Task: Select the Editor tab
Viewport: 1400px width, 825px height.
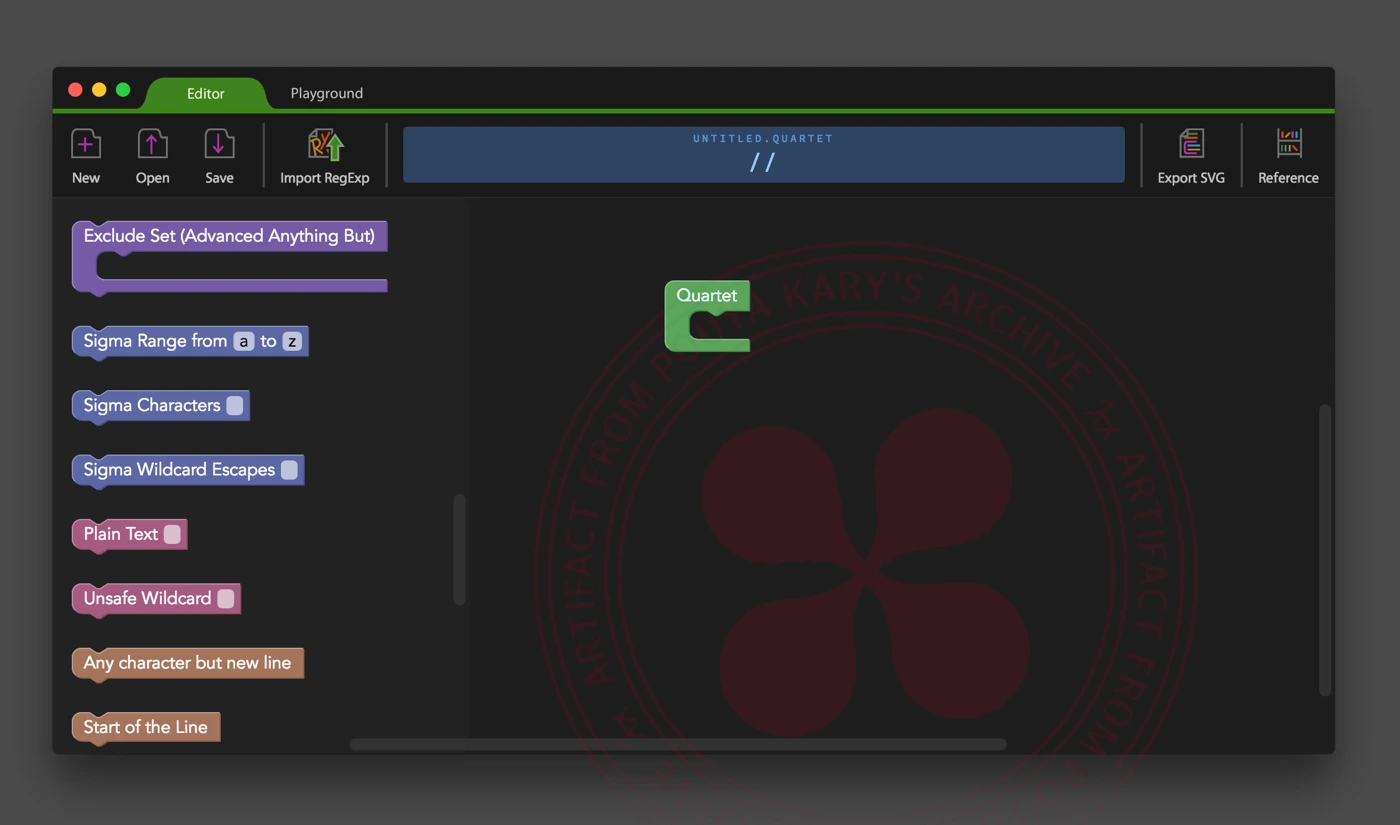Action: [x=206, y=93]
